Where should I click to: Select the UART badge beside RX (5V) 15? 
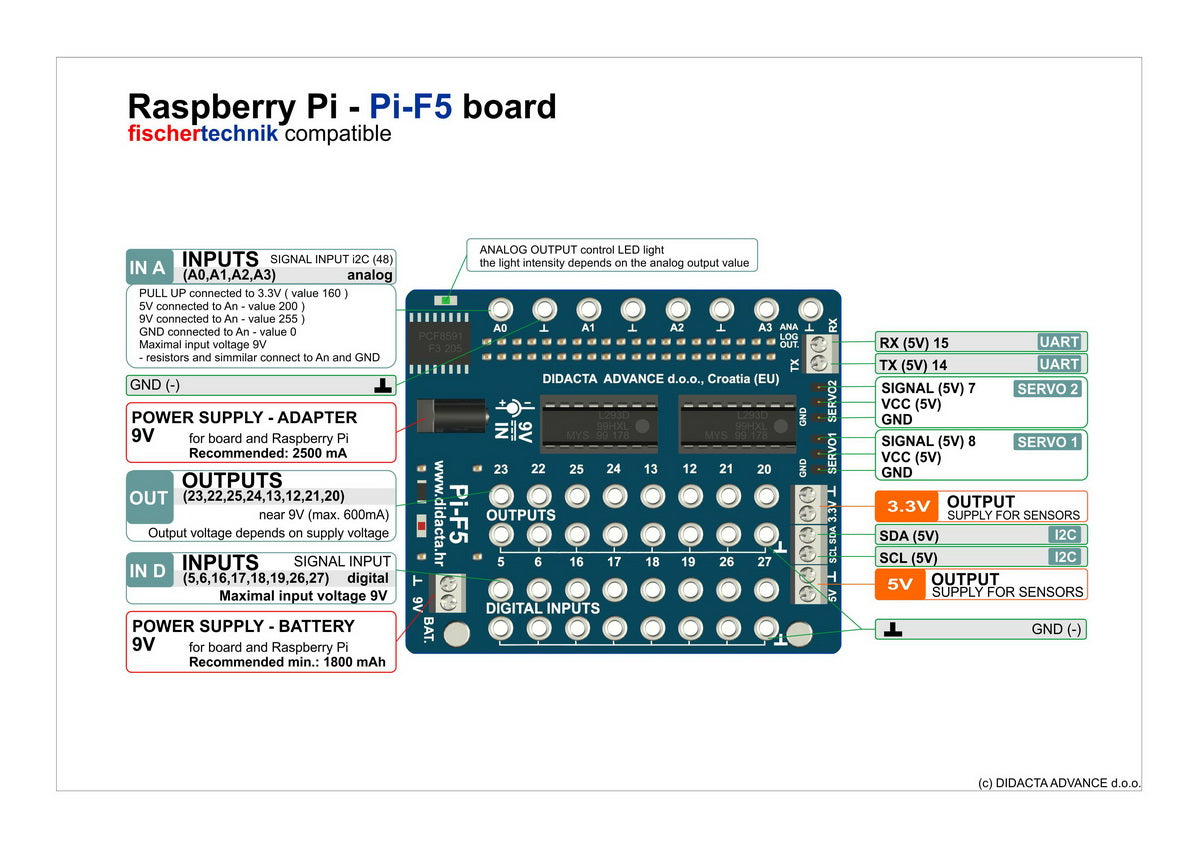coord(1059,342)
